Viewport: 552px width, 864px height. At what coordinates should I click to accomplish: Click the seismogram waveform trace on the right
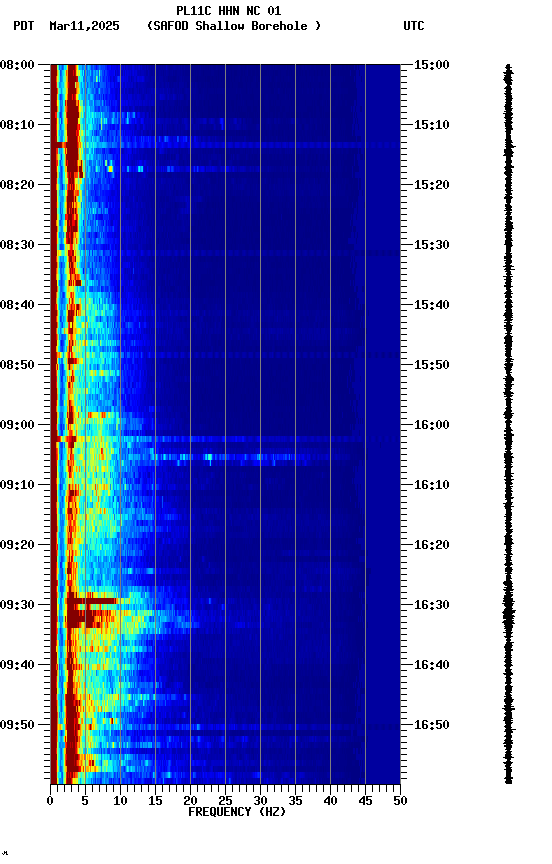(508, 424)
